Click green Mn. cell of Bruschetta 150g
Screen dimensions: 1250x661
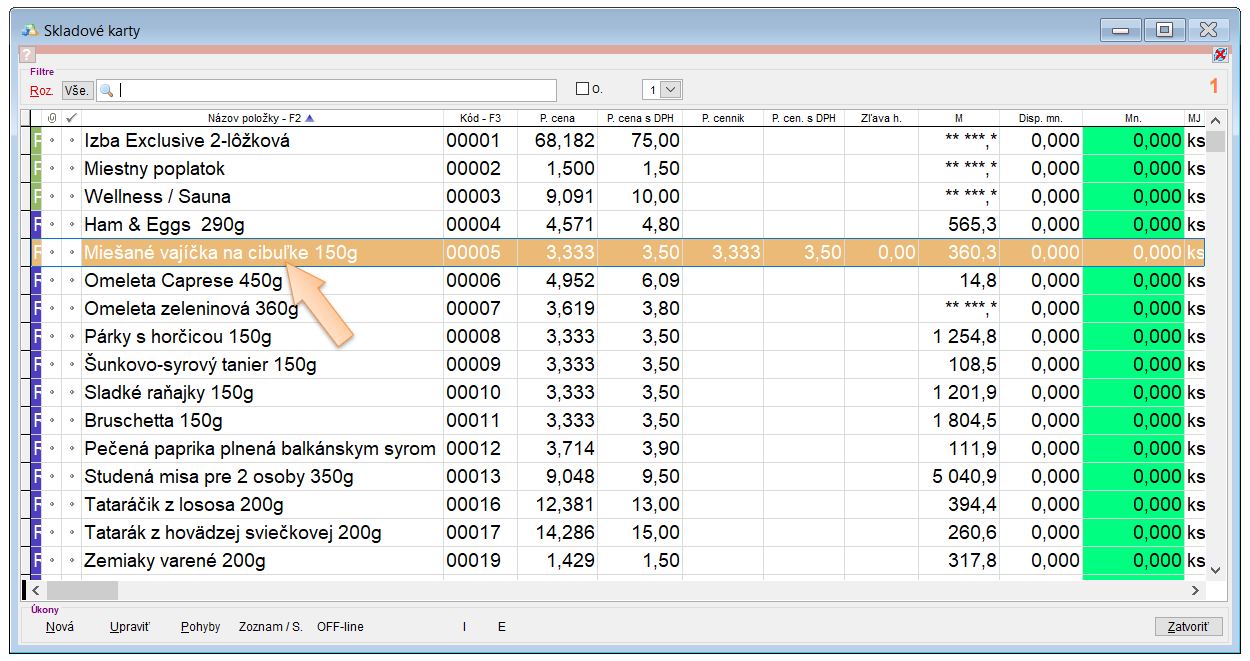click(x=1133, y=421)
